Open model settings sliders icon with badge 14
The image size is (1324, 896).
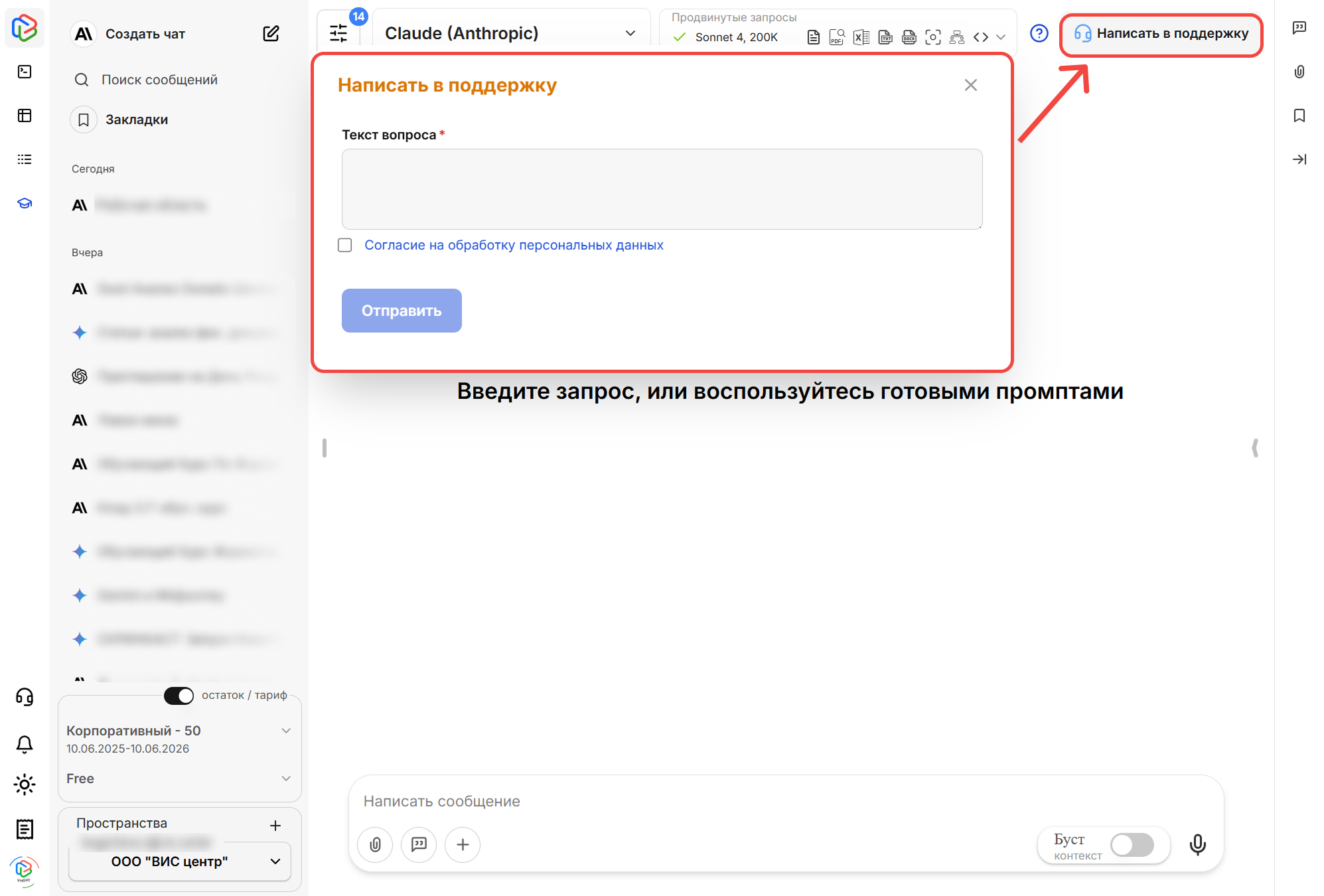pyautogui.click(x=338, y=33)
